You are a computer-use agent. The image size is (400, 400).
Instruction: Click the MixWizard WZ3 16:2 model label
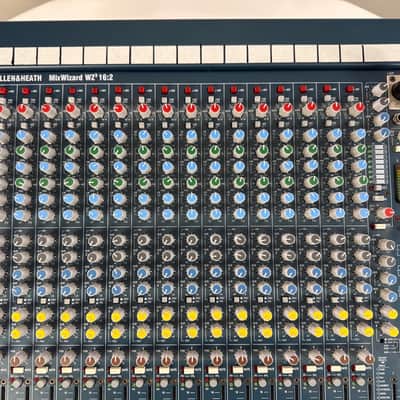coord(81,78)
